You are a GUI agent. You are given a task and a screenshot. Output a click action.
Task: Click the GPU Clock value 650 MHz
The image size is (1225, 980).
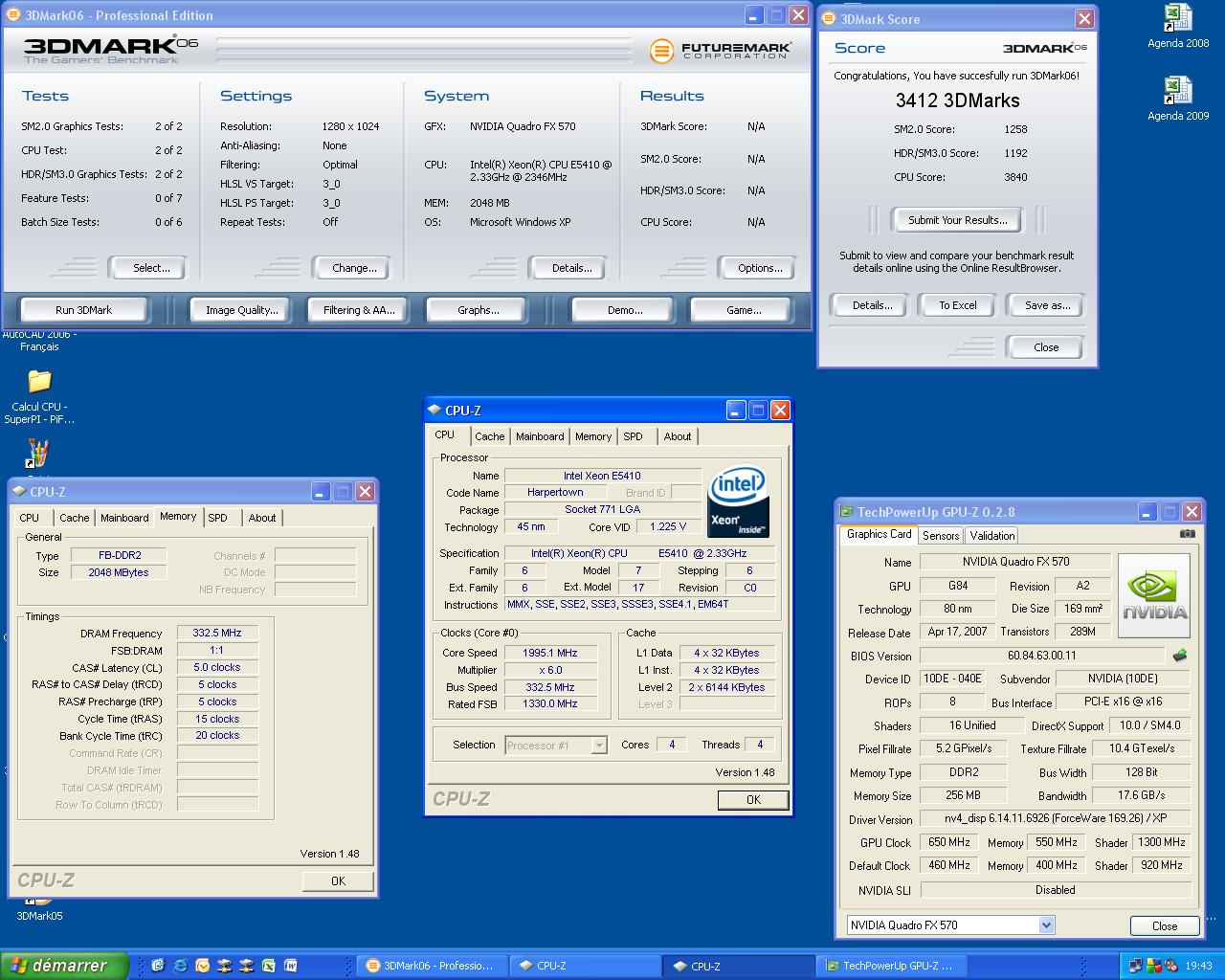948,842
